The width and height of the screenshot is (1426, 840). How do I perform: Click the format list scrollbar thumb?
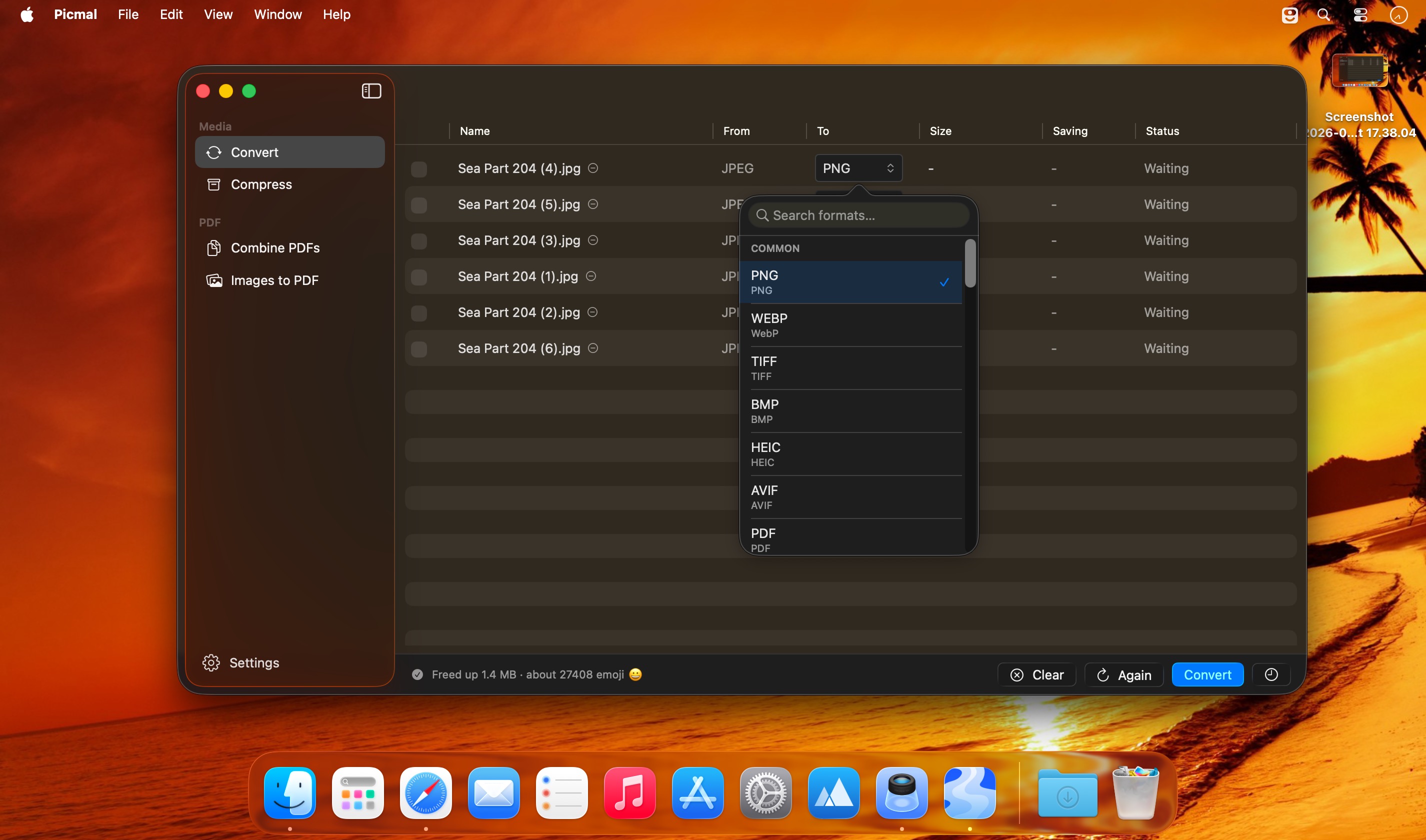(970, 263)
